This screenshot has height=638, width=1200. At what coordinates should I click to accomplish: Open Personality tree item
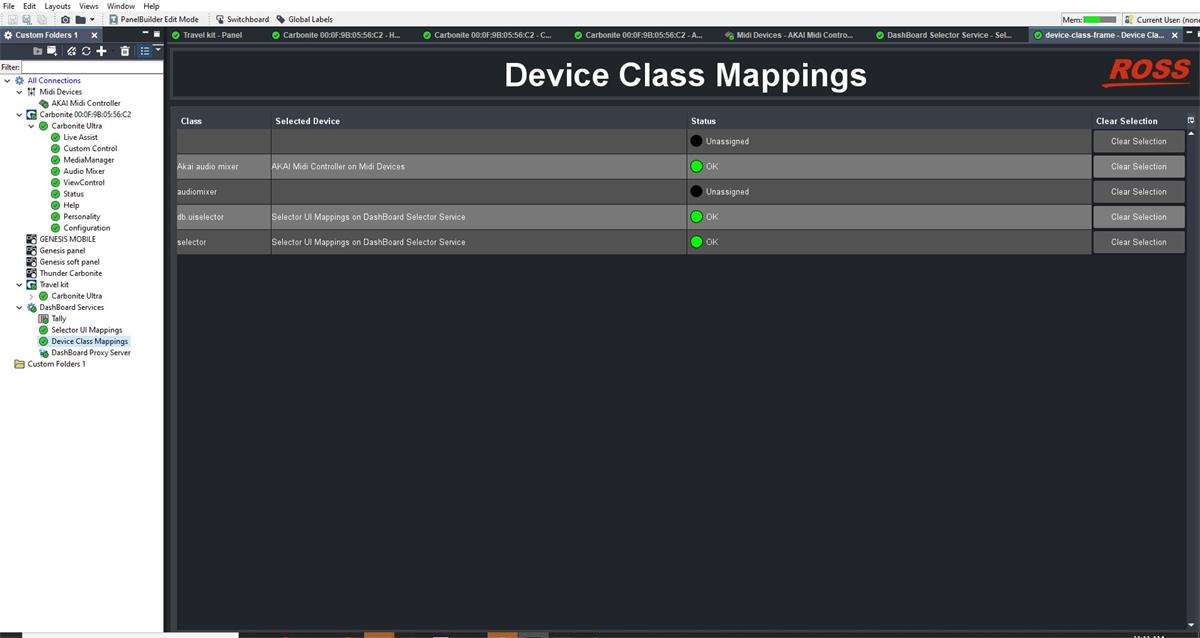click(x=82, y=217)
